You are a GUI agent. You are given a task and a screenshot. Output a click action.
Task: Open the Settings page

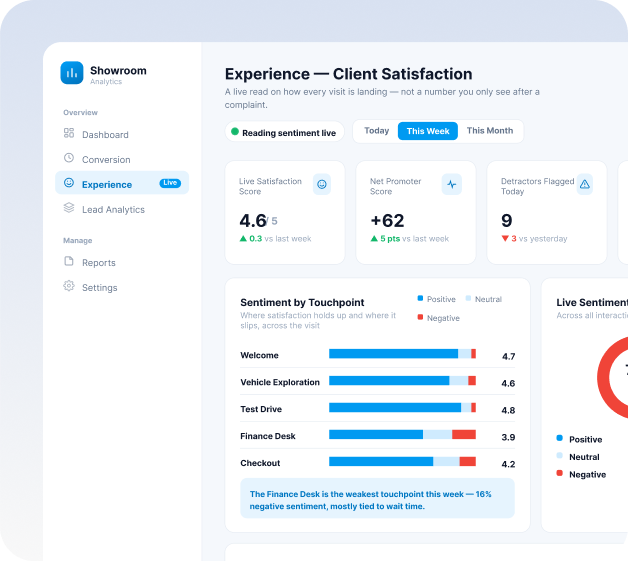tap(122, 288)
